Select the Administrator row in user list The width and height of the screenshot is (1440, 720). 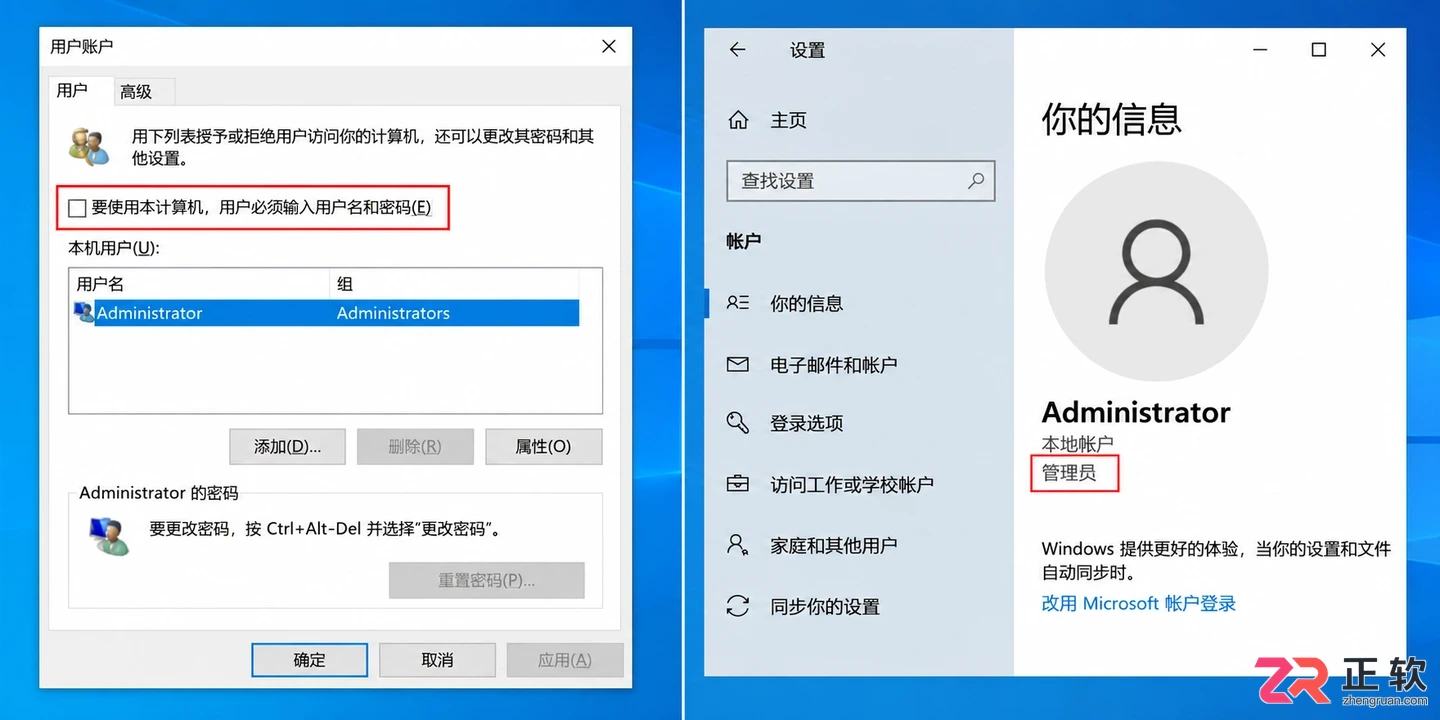(326, 313)
